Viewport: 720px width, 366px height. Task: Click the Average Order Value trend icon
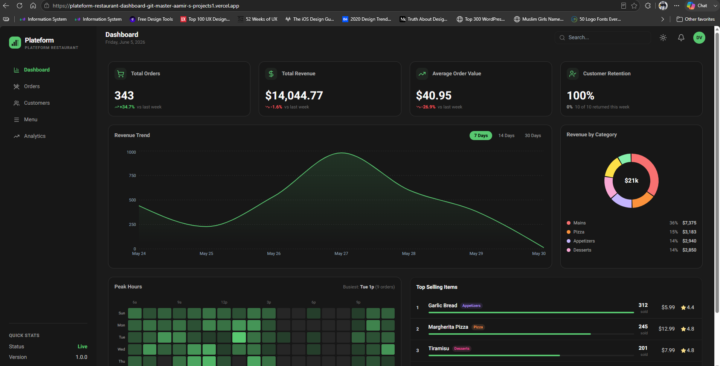[x=422, y=73]
